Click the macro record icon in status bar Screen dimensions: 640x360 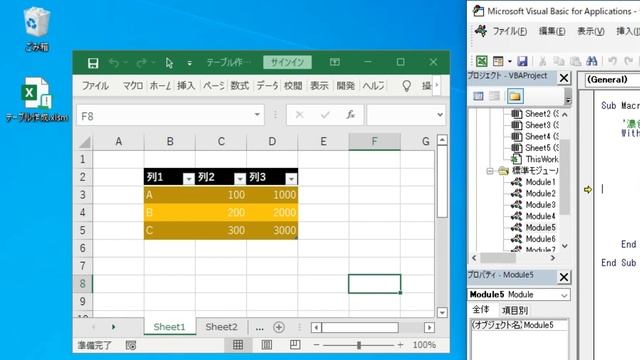click(x=131, y=345)
